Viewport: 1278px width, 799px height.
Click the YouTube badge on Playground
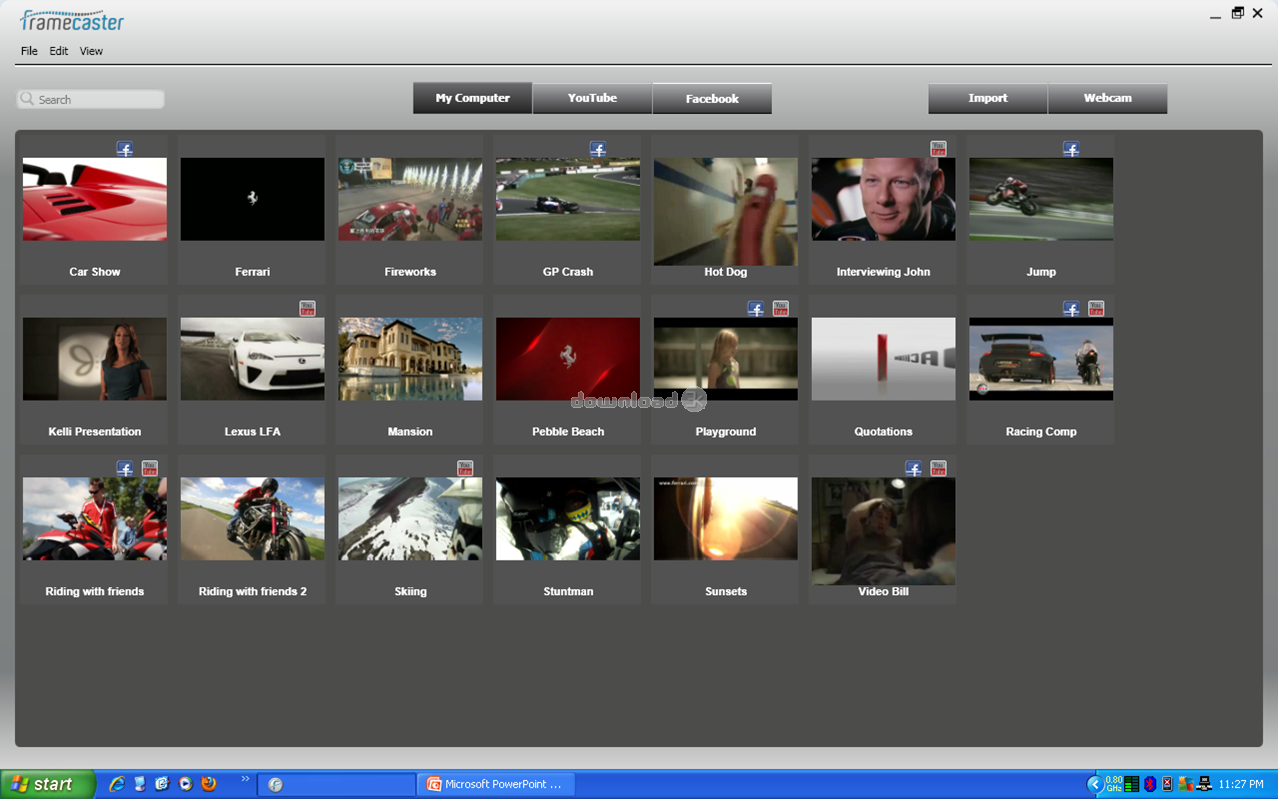[781, 309]
